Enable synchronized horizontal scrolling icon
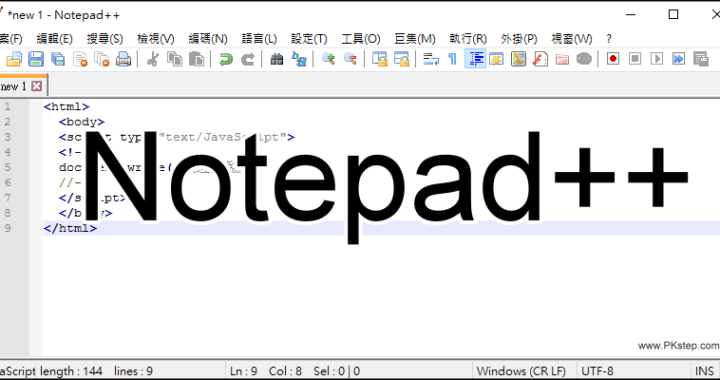 [x=401, y=59]
